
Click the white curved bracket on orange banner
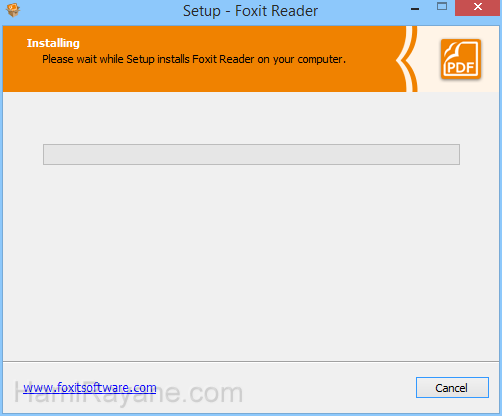point(407,59)
